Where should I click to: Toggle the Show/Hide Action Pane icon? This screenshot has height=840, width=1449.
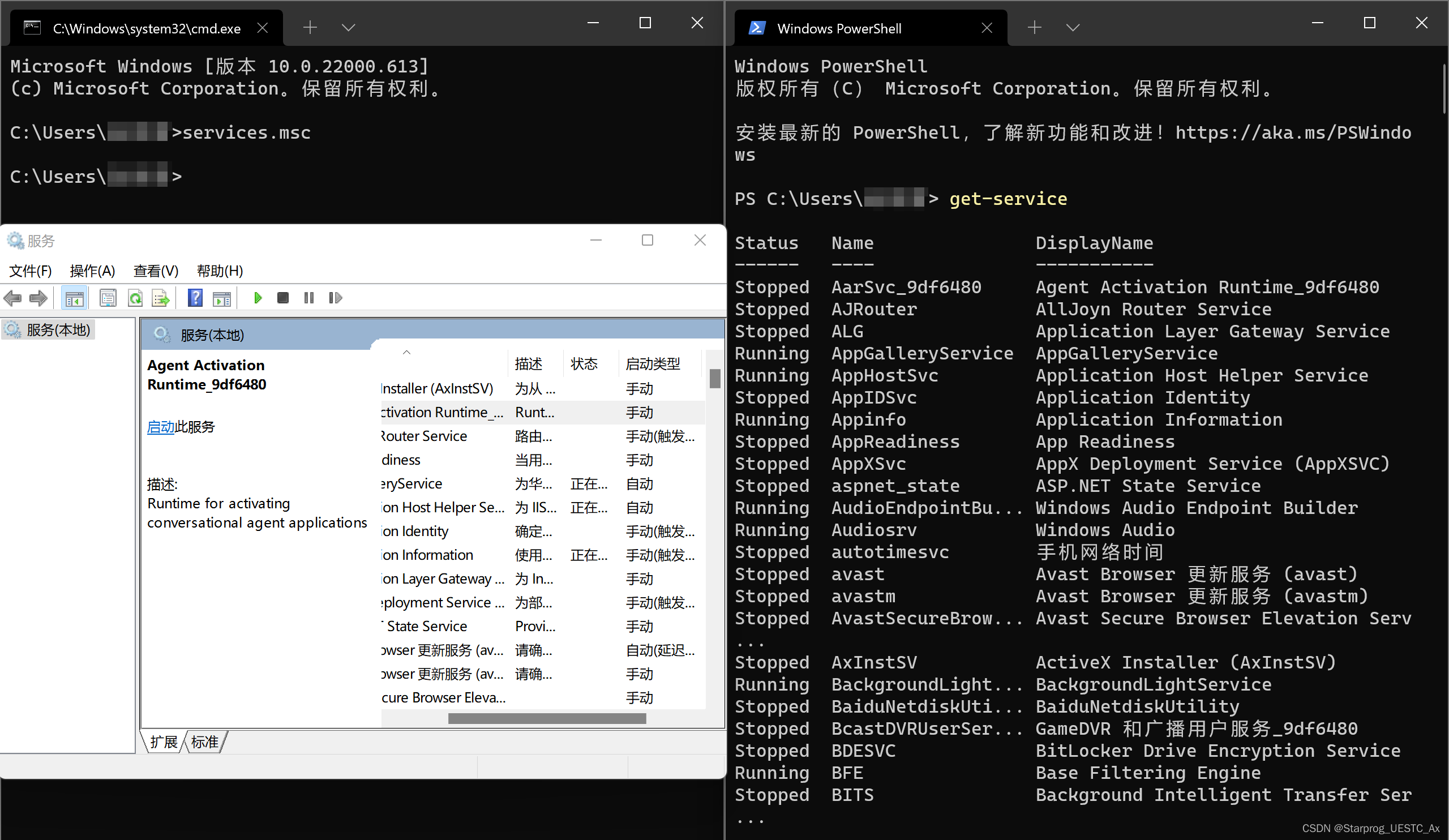[221, 298]
